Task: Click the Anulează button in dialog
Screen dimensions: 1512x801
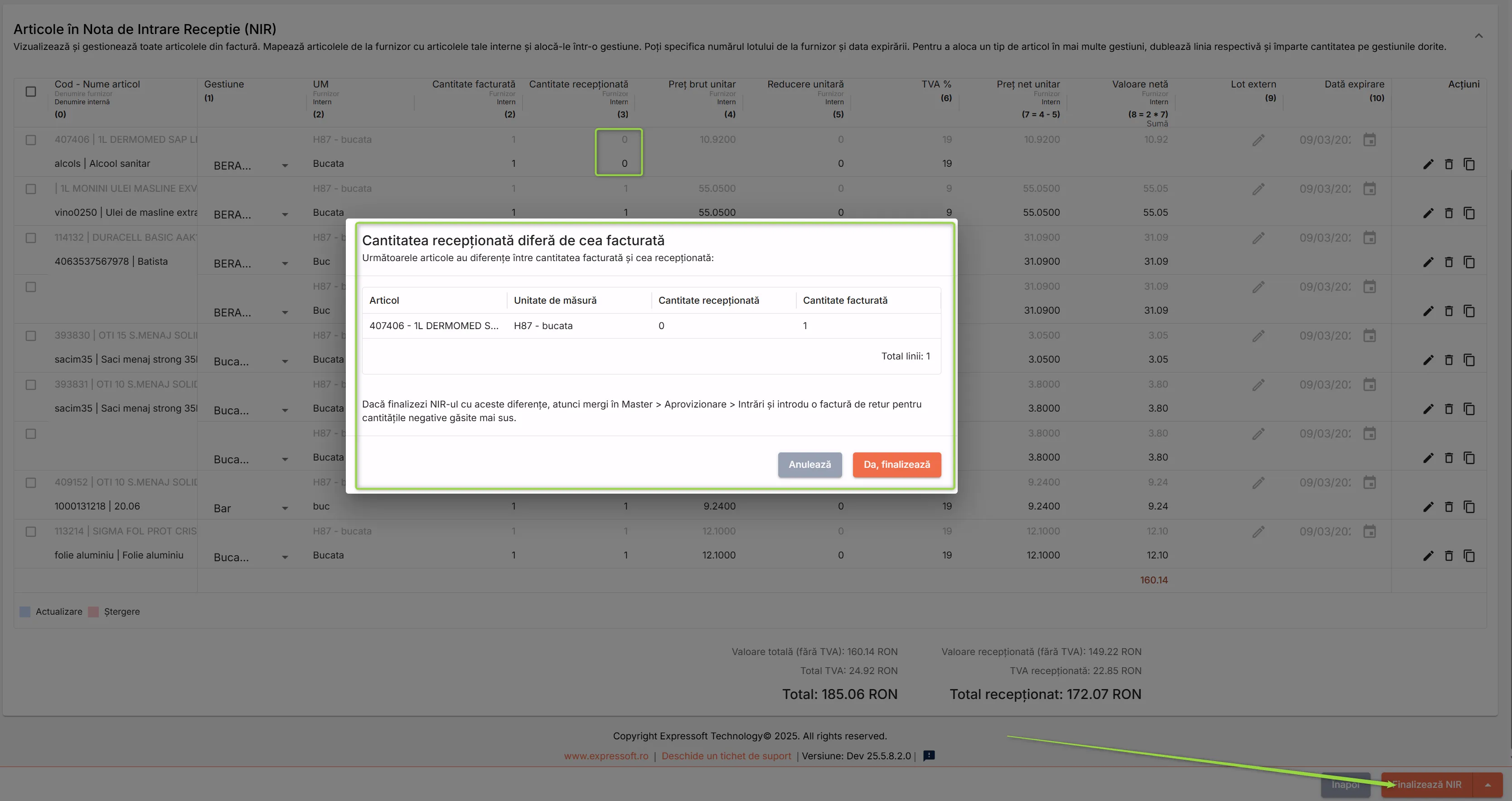Action: [x=809, y=465]
